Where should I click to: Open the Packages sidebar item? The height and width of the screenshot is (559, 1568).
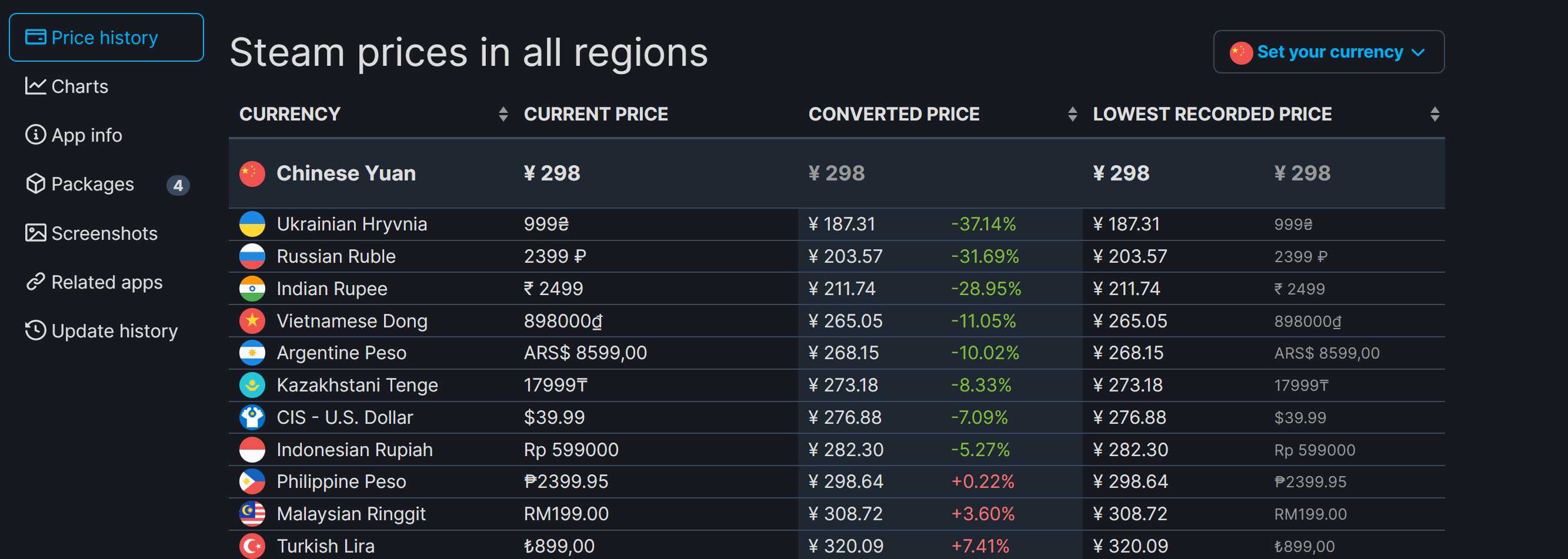point(92,184)
